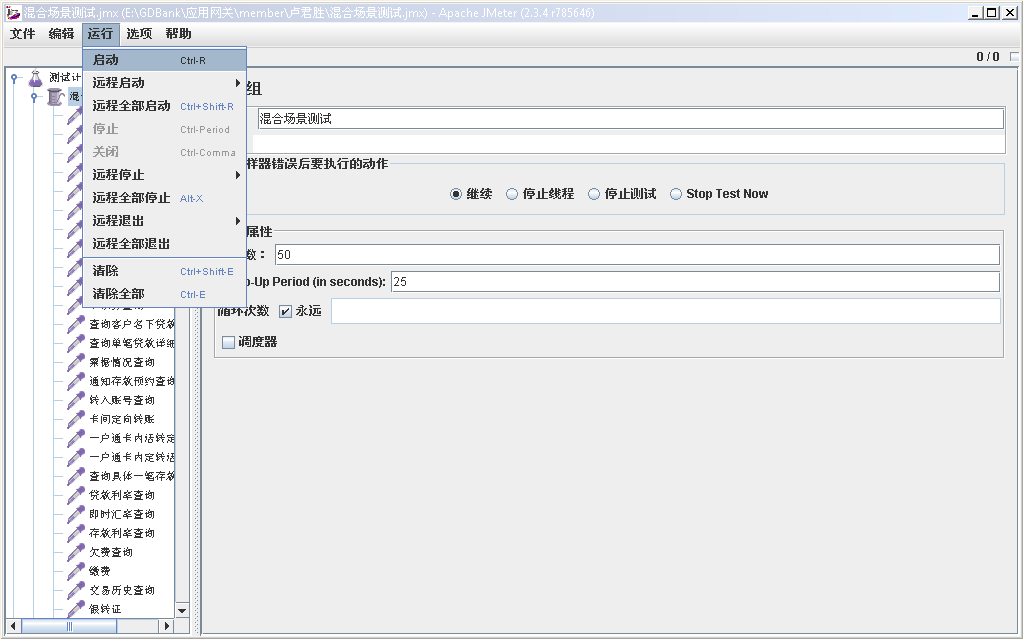1023x639 pixels.
Task: Open the 编辑 menu
Action: [x=61, y=34]
